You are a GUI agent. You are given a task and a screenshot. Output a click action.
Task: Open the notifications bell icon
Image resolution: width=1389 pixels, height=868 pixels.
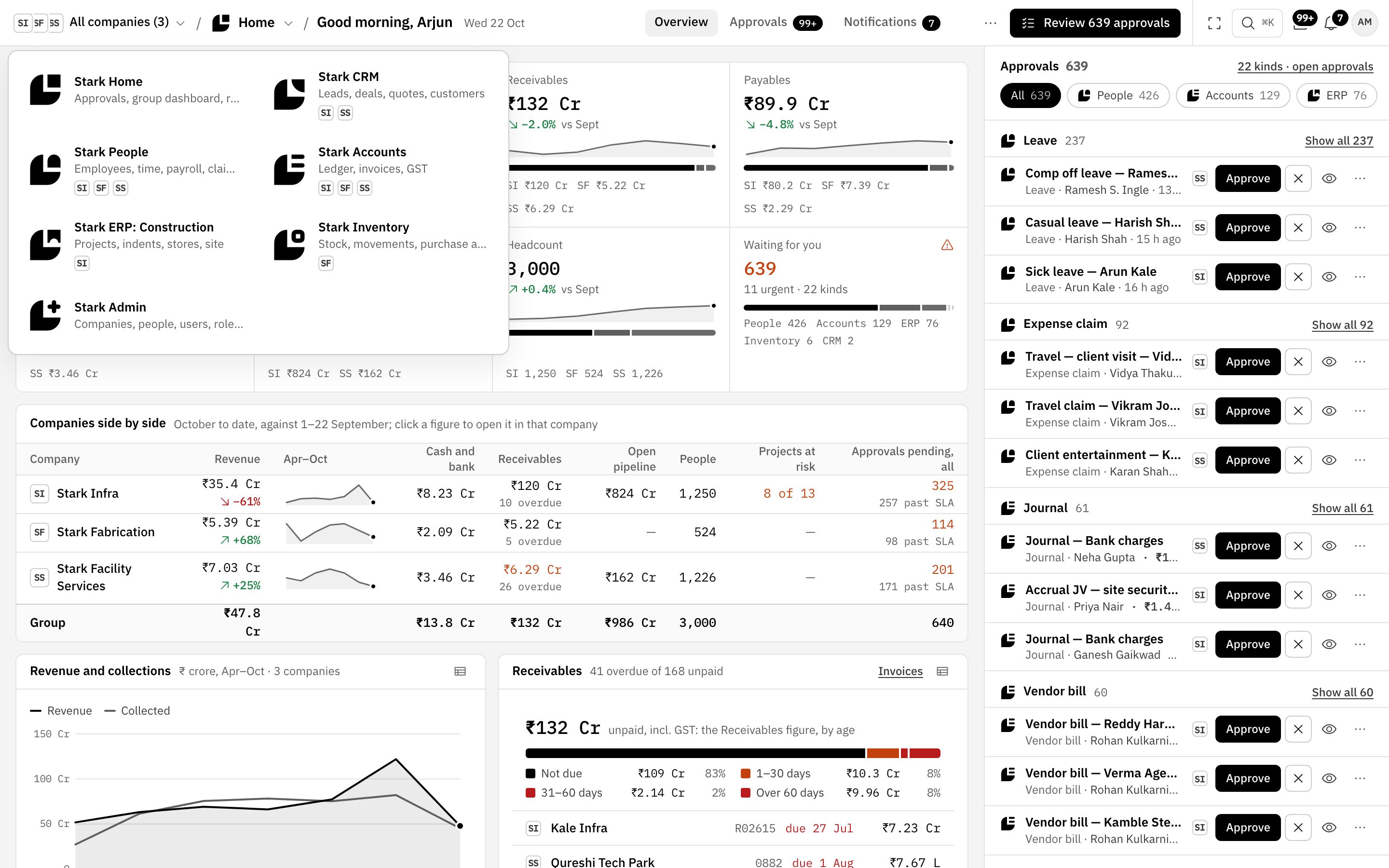1331,23
